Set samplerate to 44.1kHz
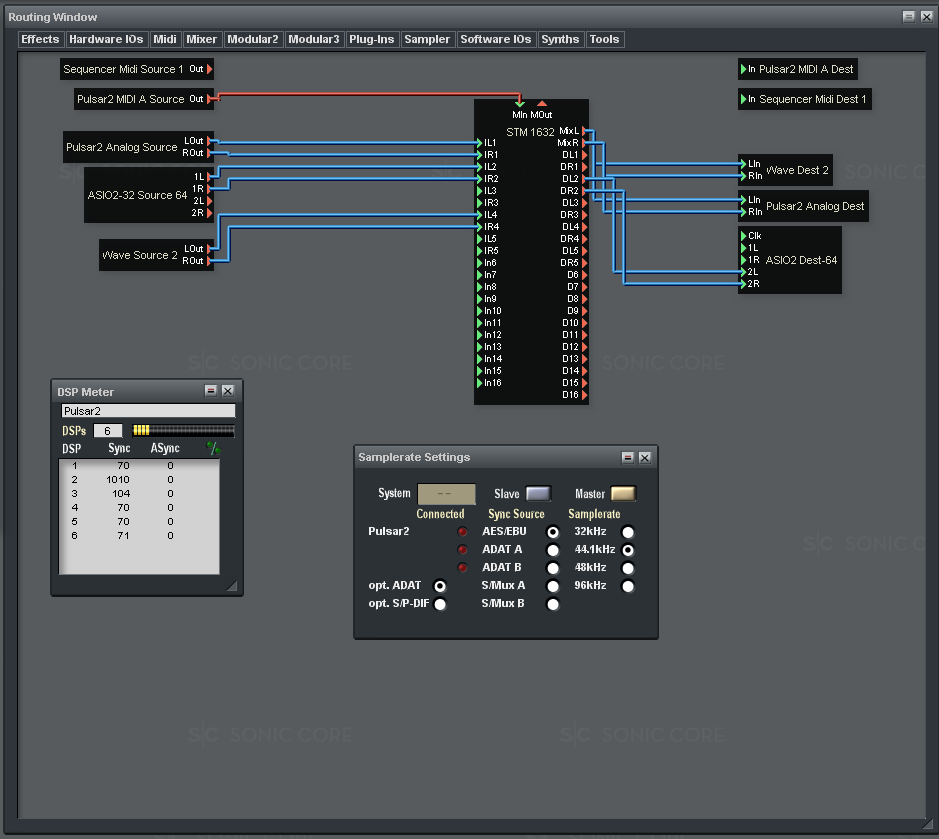This screenshot has width=939, height=839. [628, 550]
